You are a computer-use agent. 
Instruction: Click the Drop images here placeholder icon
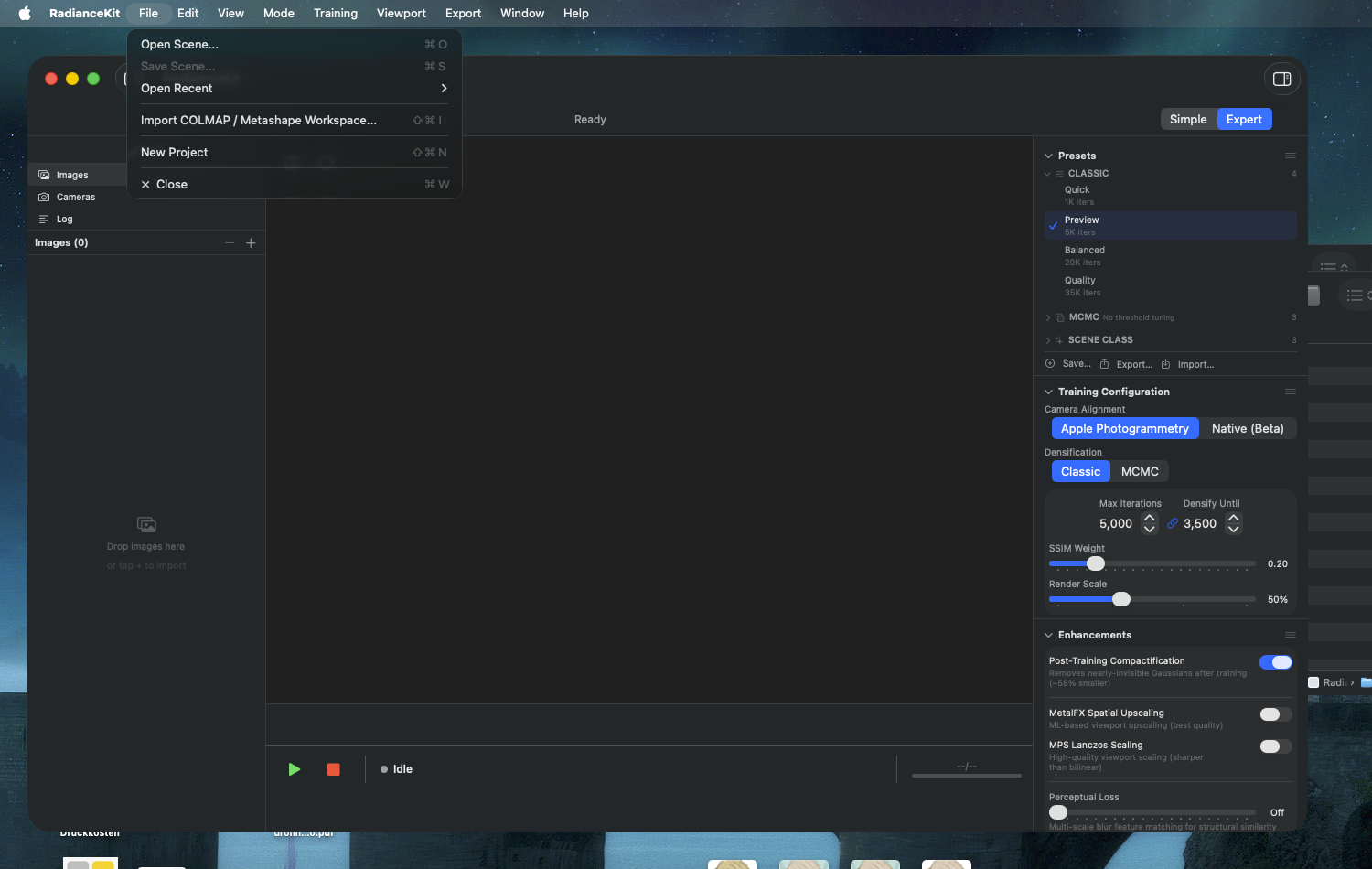146,525
